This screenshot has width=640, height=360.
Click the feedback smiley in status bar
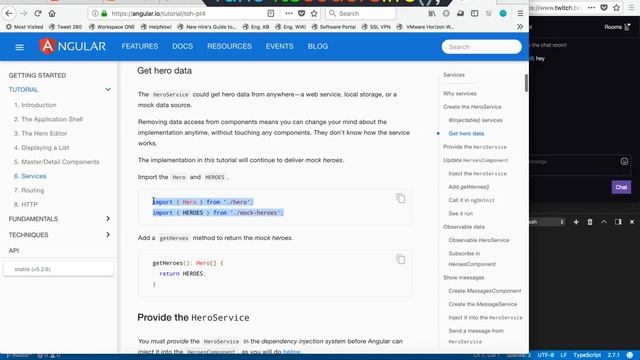(x=630, y=355)
